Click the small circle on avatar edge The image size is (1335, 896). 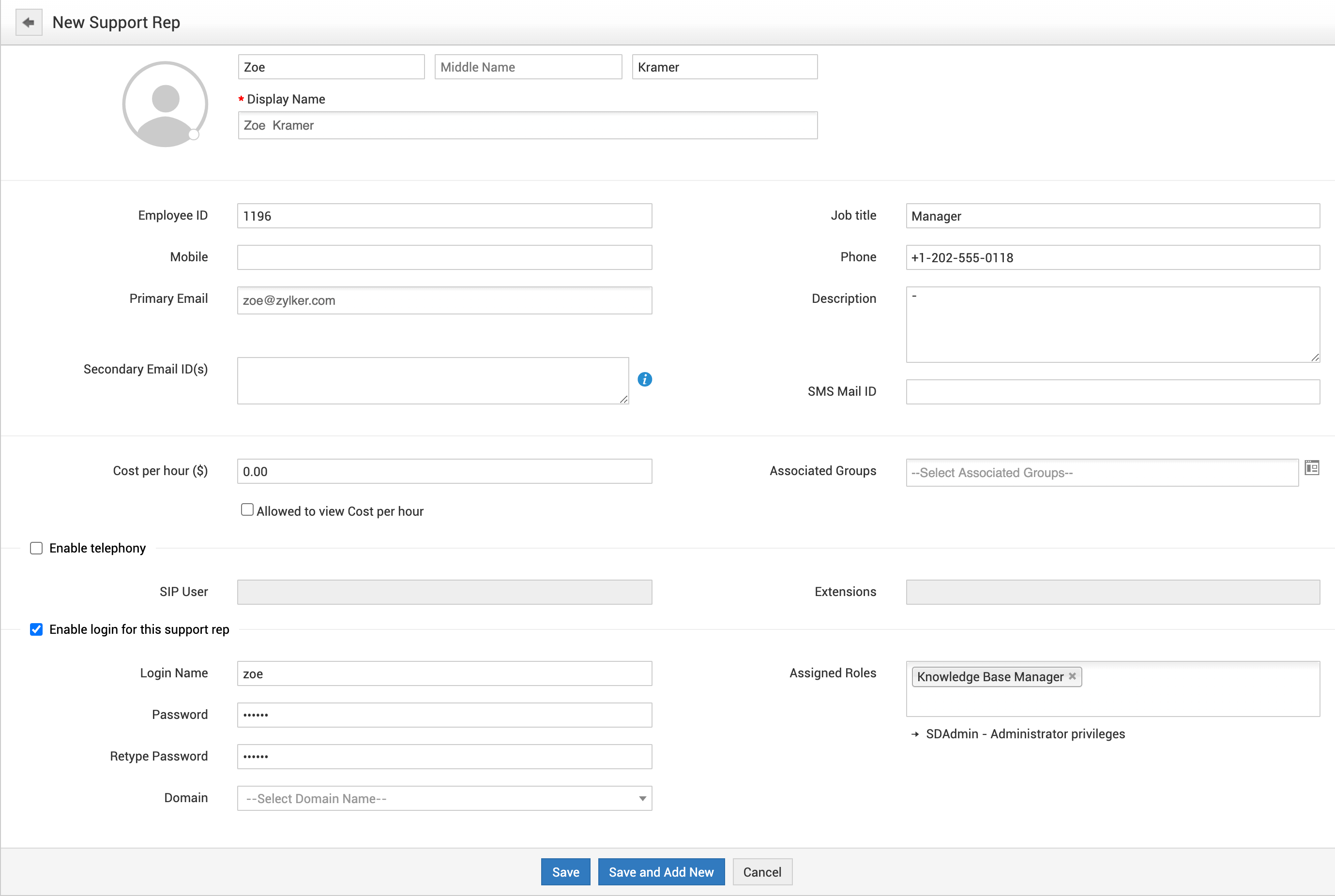(194, 135)
